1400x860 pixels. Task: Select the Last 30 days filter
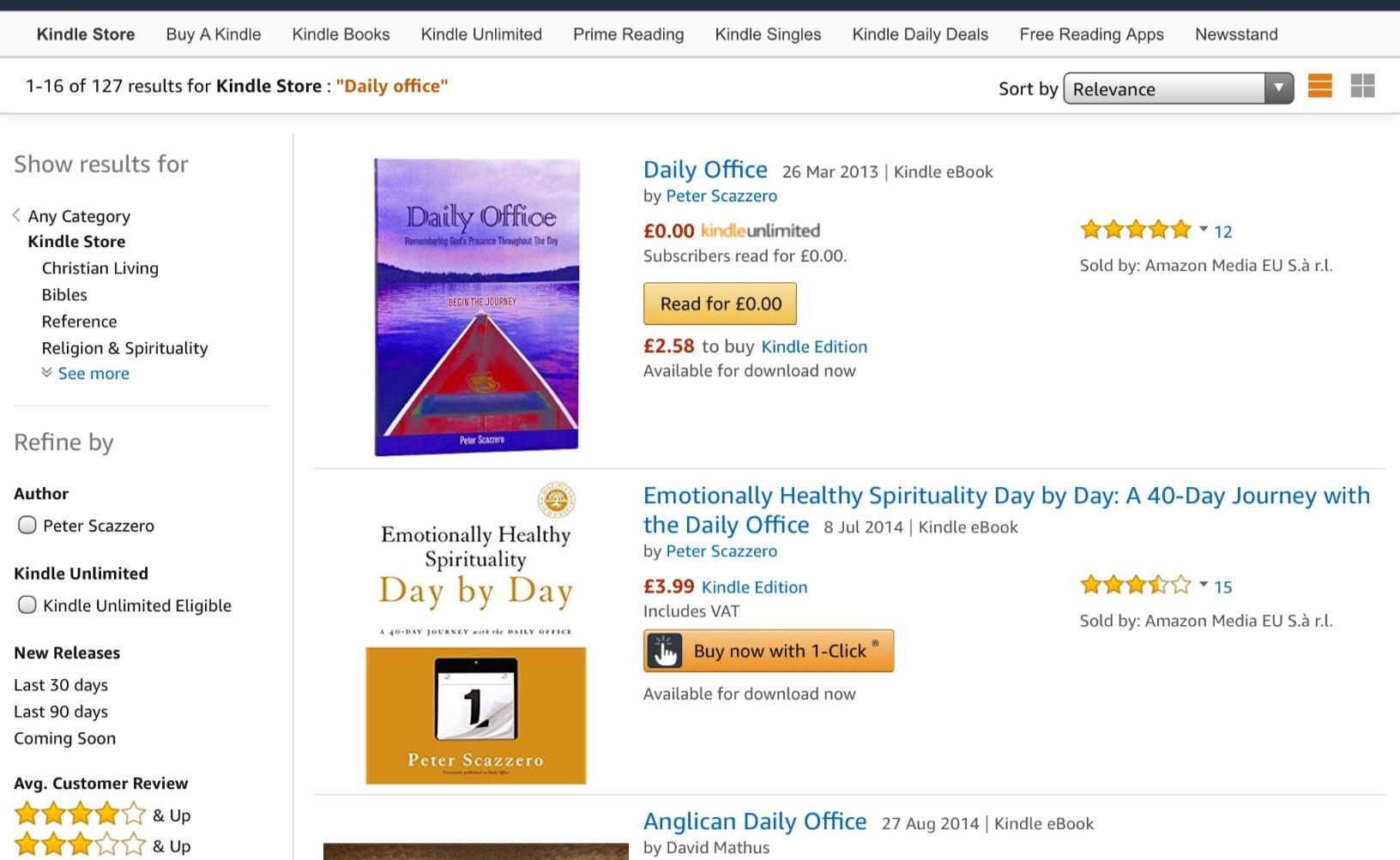click(x=59, y=685)
